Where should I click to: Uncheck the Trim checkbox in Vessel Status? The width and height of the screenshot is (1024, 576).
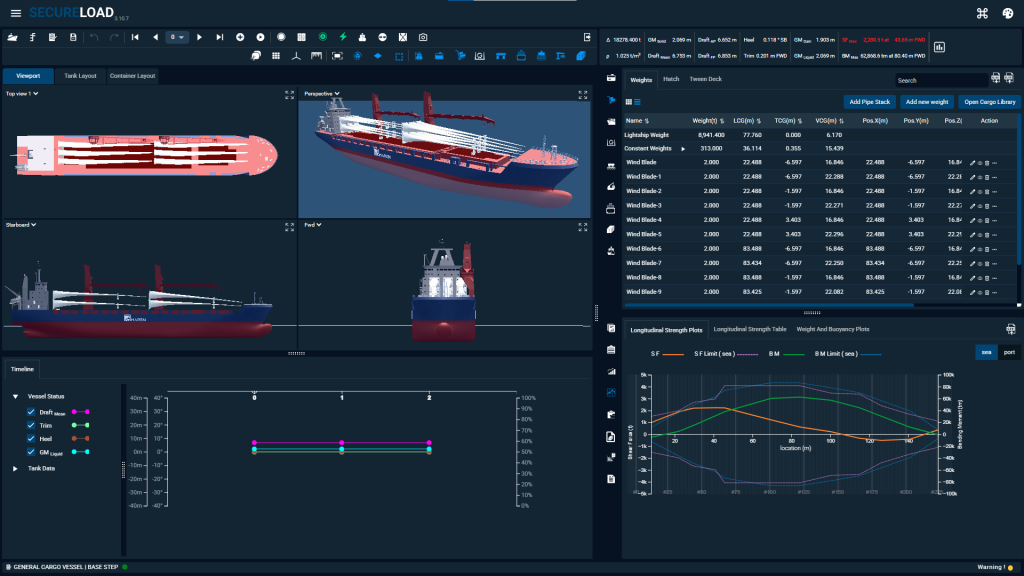coord(31,425)
